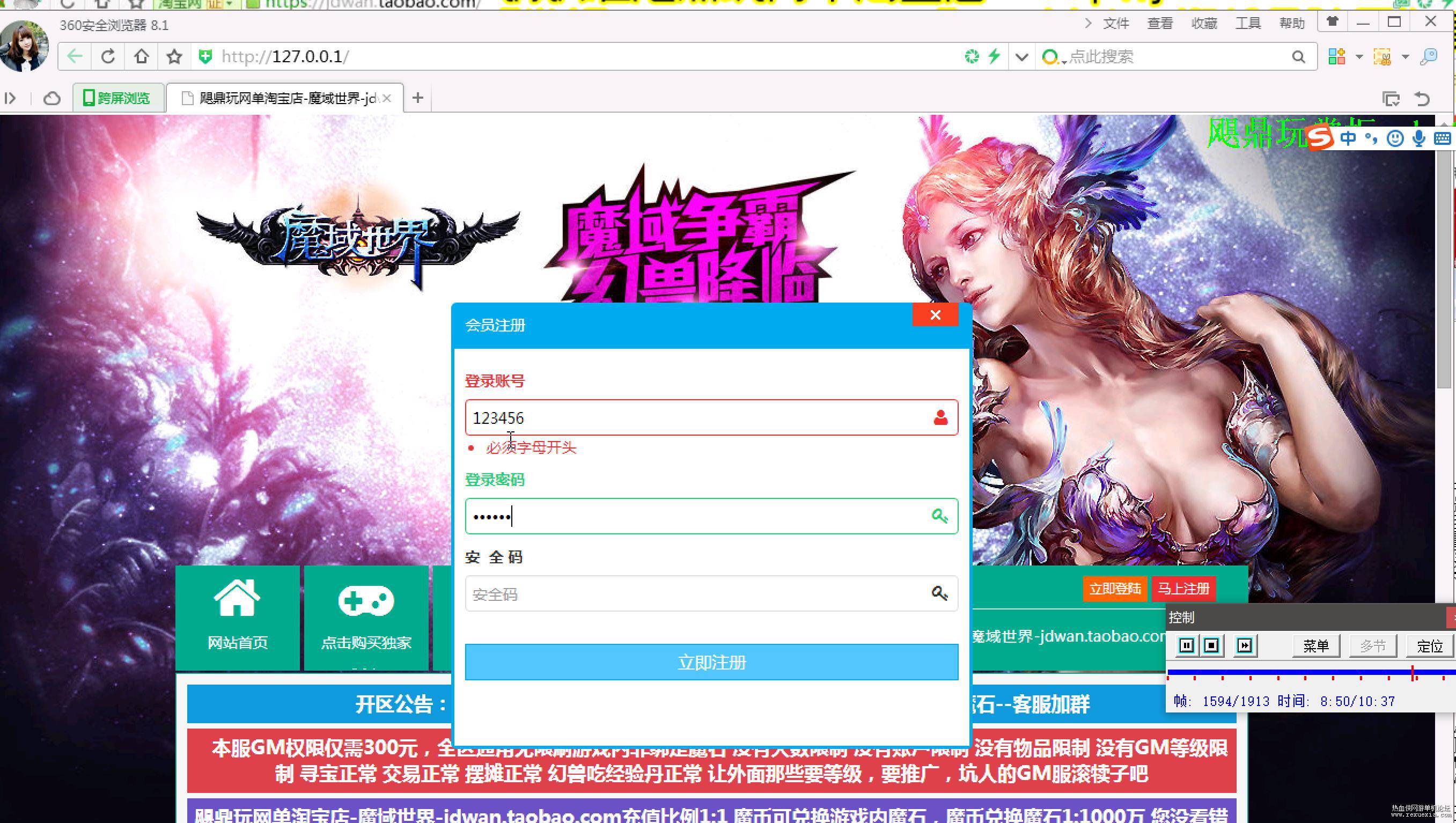Screen dimensions: 1456x823
Task: Close the 飓鼎玩网单淘宝店 tab
Action: [x=387, y=98]
